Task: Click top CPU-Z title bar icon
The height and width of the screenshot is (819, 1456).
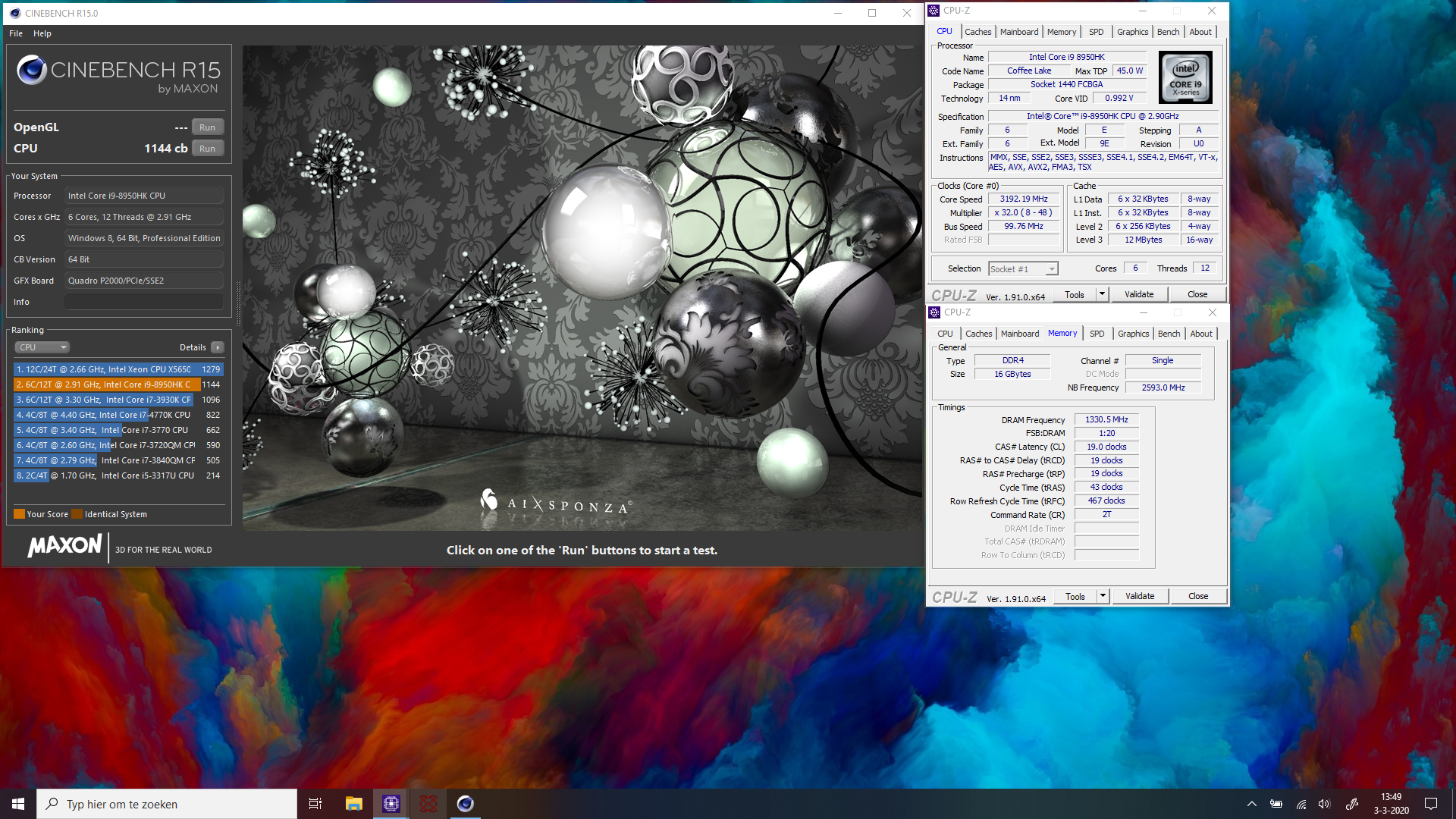Action: (934, 11)
